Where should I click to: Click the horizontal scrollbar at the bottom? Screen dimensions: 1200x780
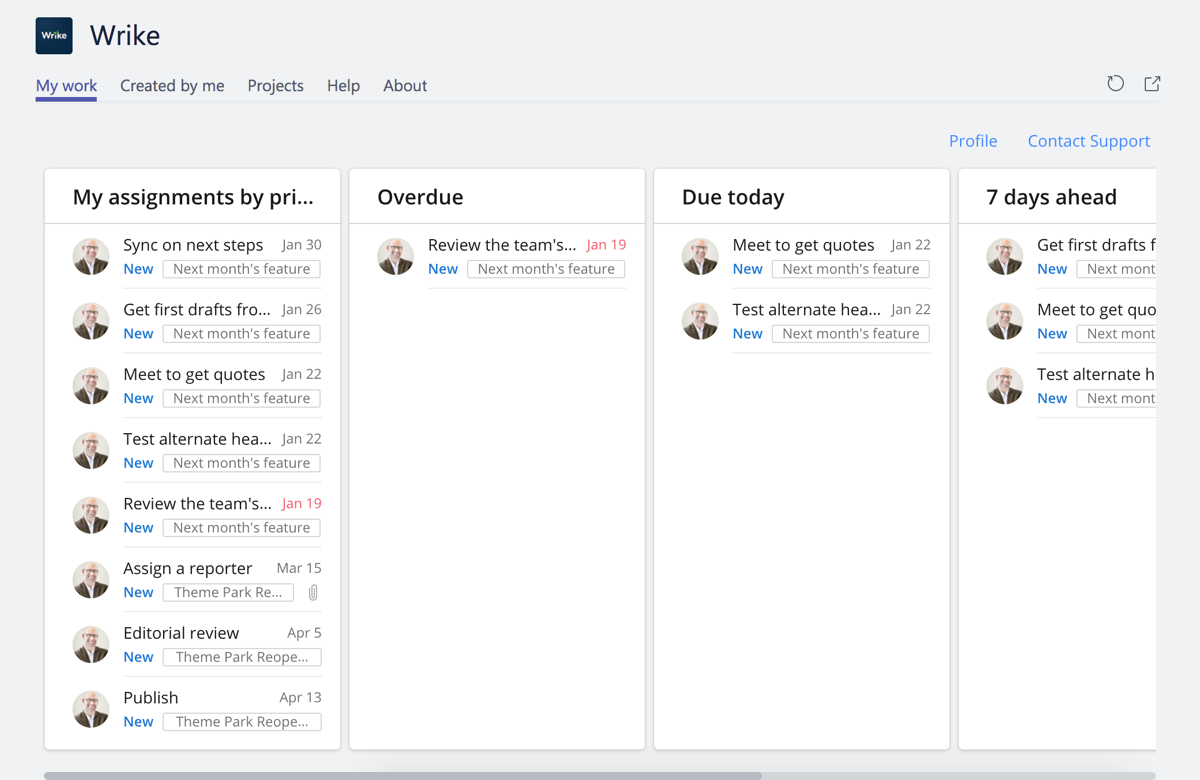pos(402,776)
